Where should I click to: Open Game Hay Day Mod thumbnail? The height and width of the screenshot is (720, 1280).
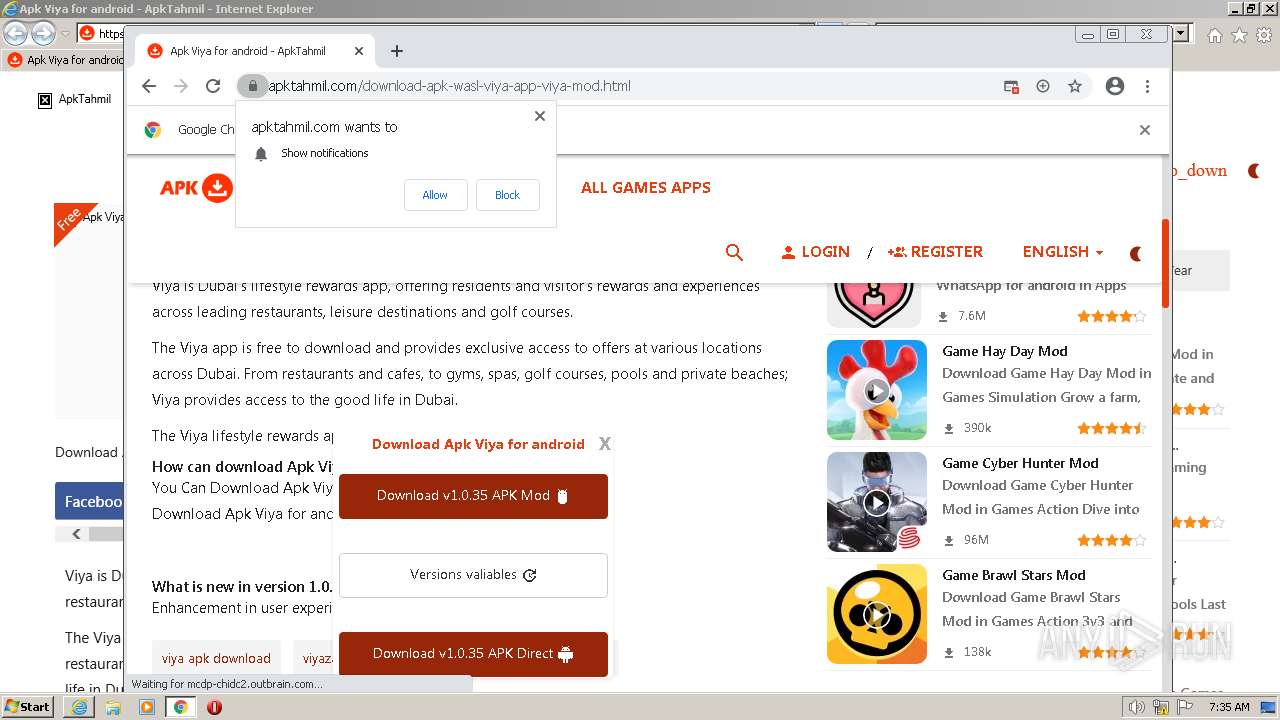[x=877, y=390]
